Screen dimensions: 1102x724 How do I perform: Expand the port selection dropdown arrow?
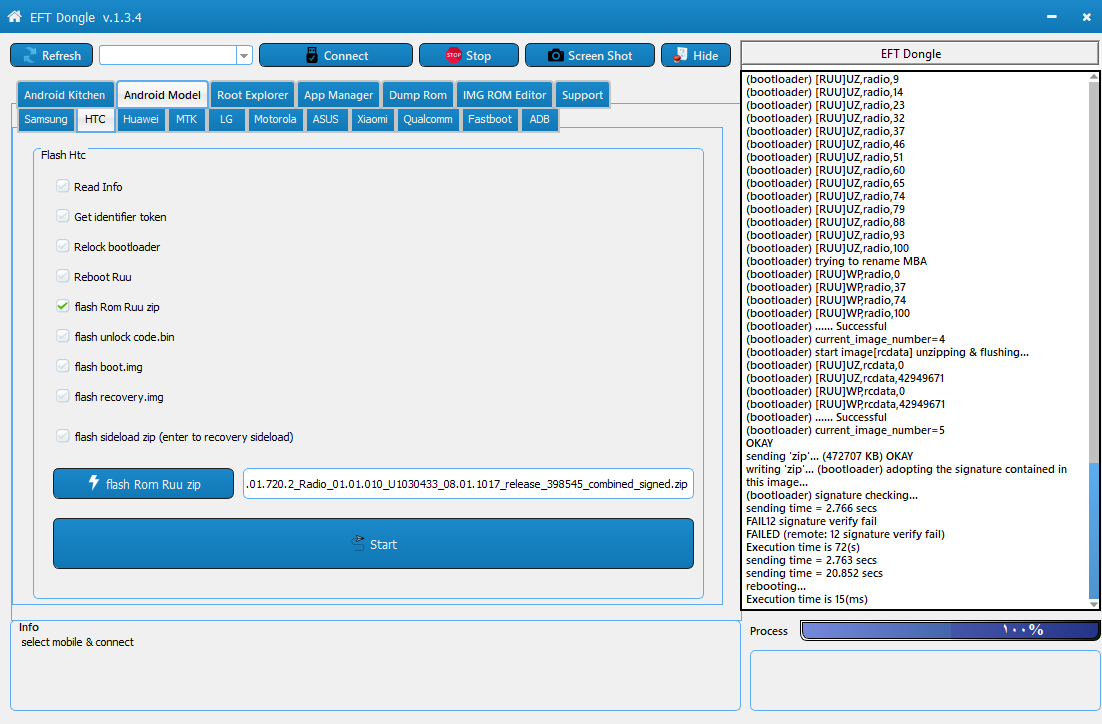(244, 56)
